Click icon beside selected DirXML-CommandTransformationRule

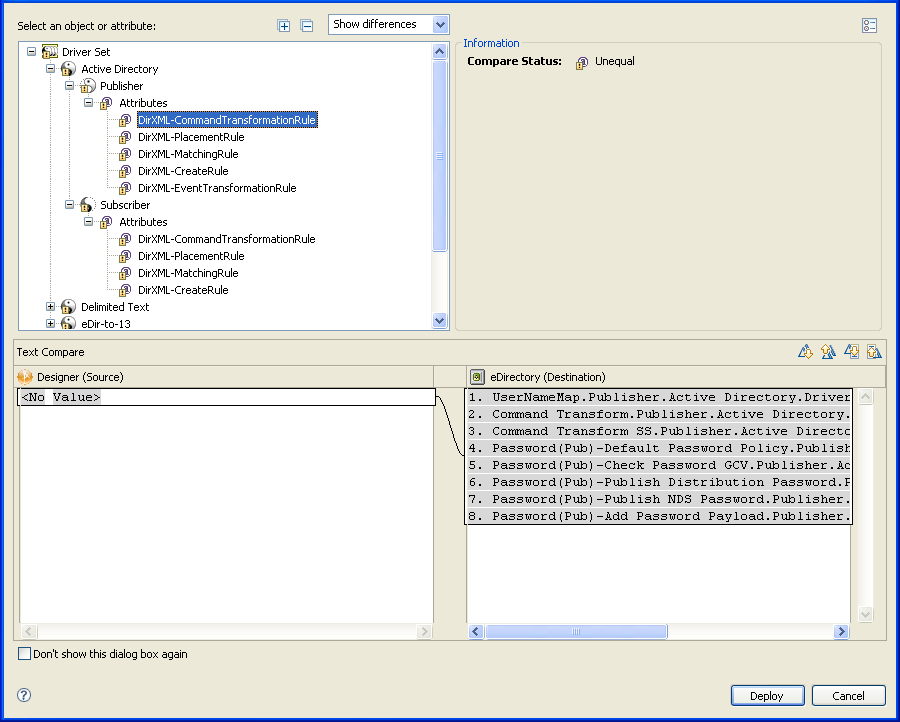pyautogui.click(x=125, y=121)
